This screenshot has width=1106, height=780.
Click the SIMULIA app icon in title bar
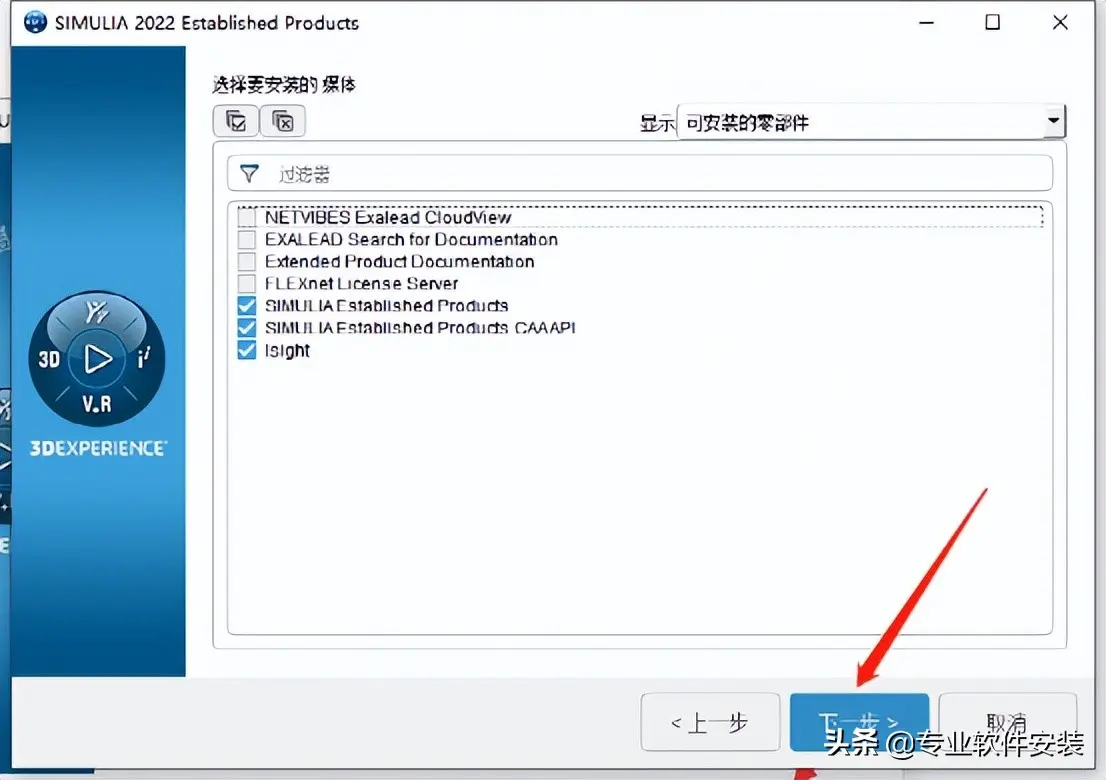(x=35, y=22)
